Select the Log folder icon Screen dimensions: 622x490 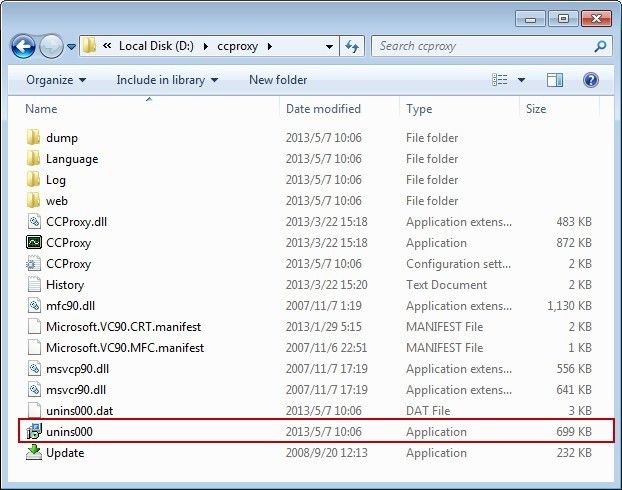pos(33,179)
